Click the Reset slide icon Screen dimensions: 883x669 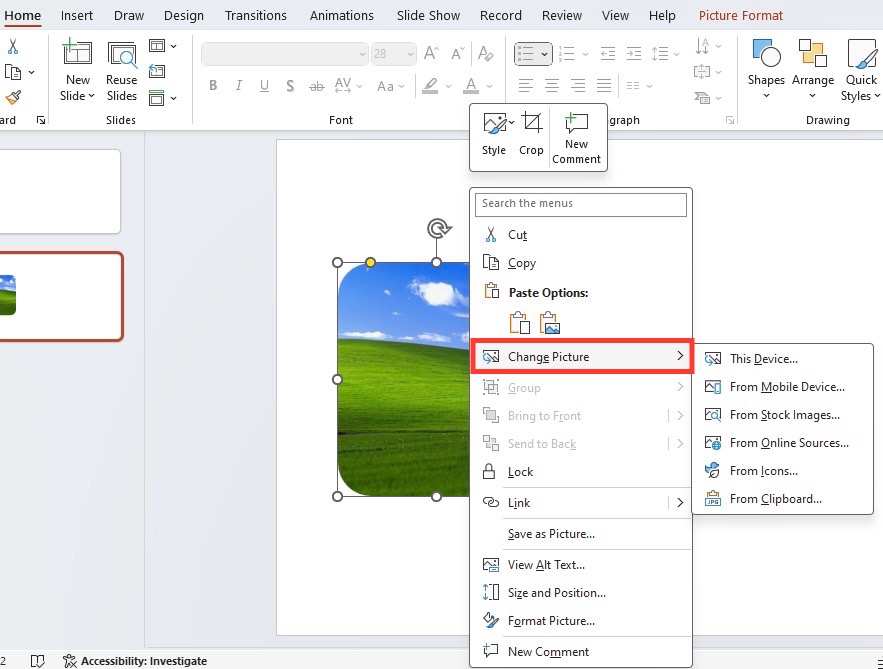157,71
